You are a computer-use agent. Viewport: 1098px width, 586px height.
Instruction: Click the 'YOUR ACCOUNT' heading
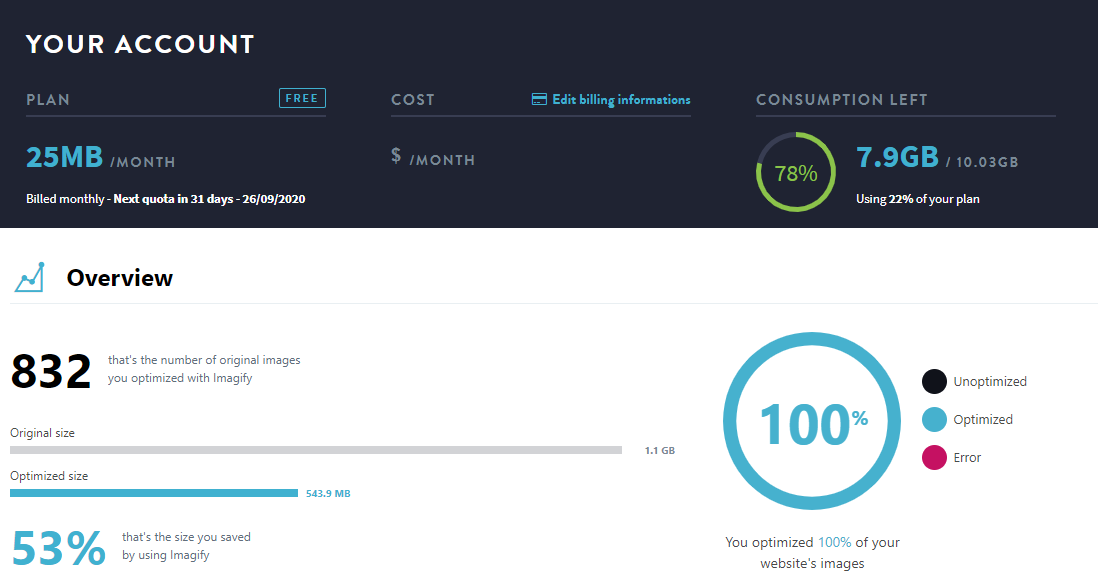click(140, 44)
